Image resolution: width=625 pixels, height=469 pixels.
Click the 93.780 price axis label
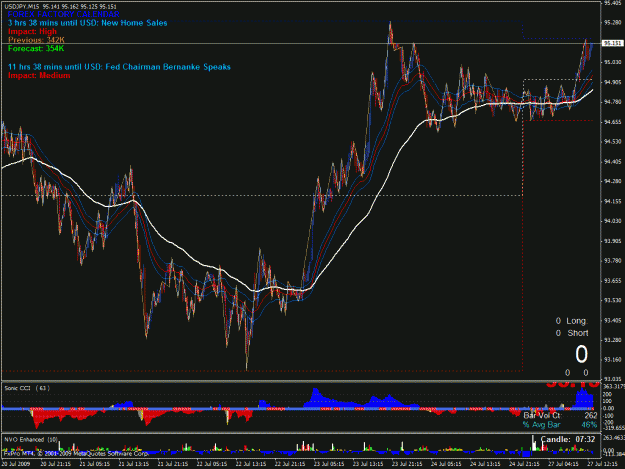[613, 261]
